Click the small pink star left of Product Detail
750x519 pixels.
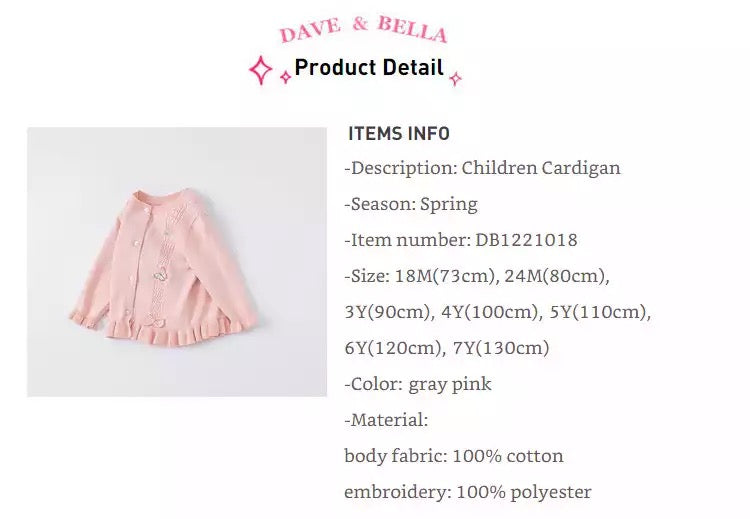[x=286, y=77]
